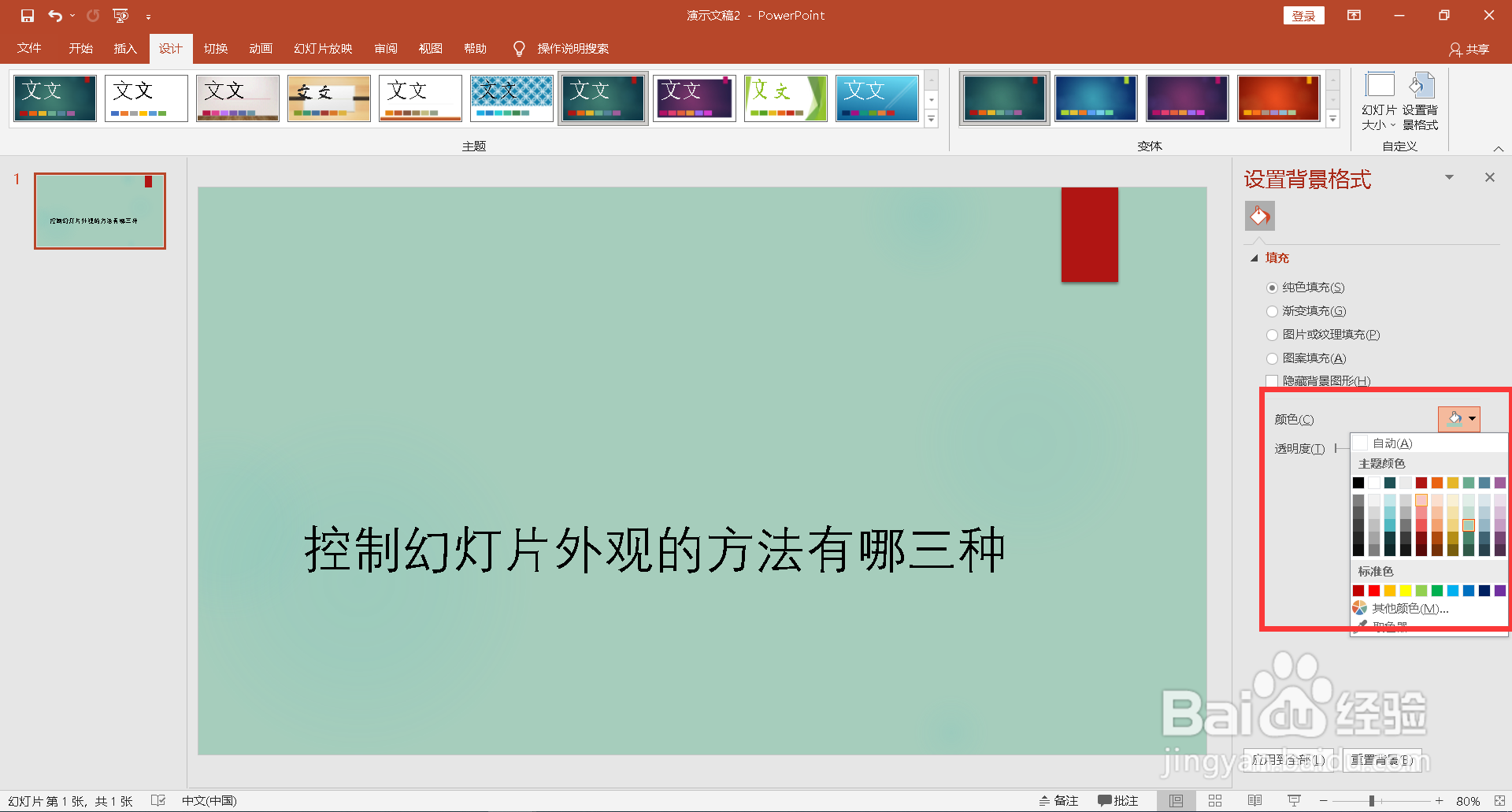Select the 图片或纹理填充 radio button

tap(1273, 334)
